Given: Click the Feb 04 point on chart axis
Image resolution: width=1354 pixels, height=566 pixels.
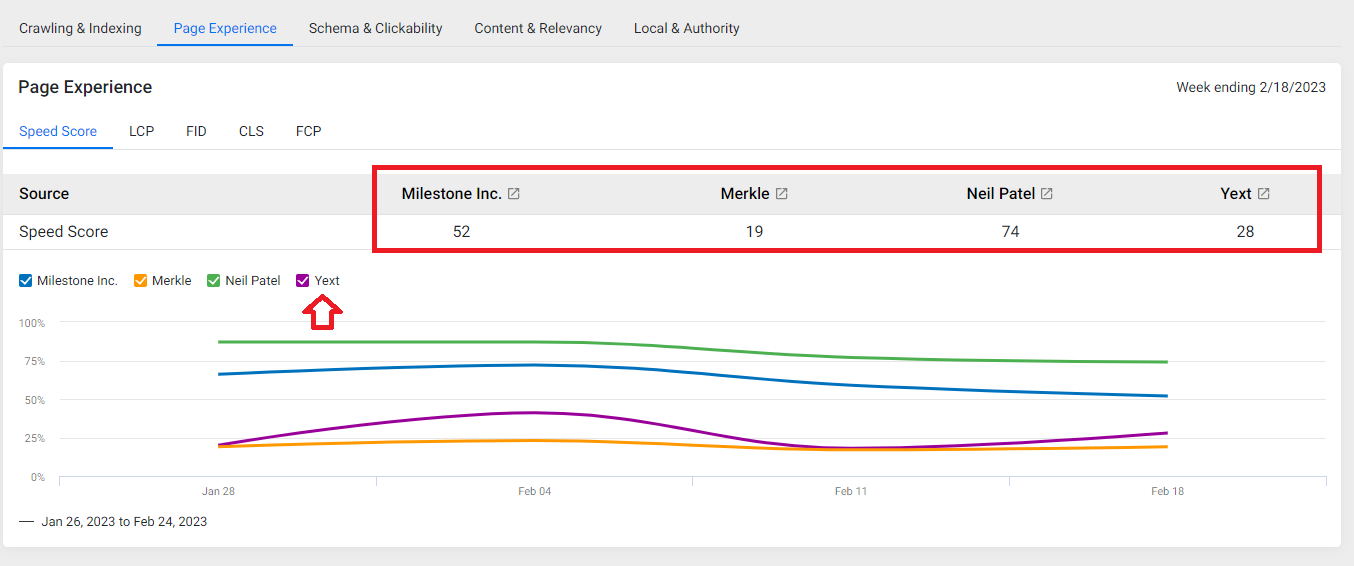Looking at the screenshot, I should coord(534,491).
